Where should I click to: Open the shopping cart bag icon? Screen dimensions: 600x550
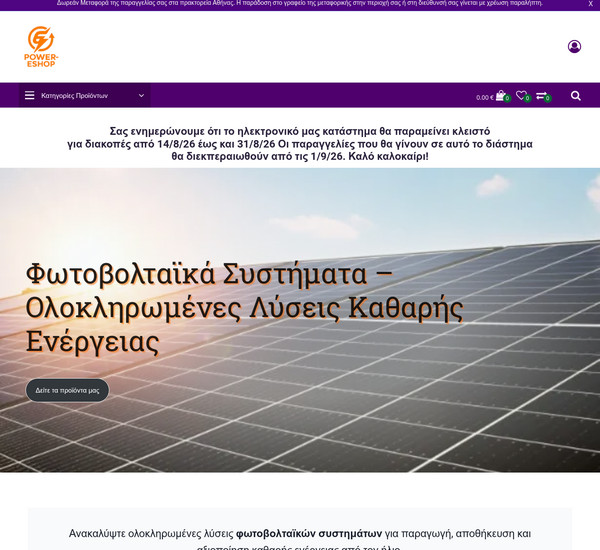501,95
